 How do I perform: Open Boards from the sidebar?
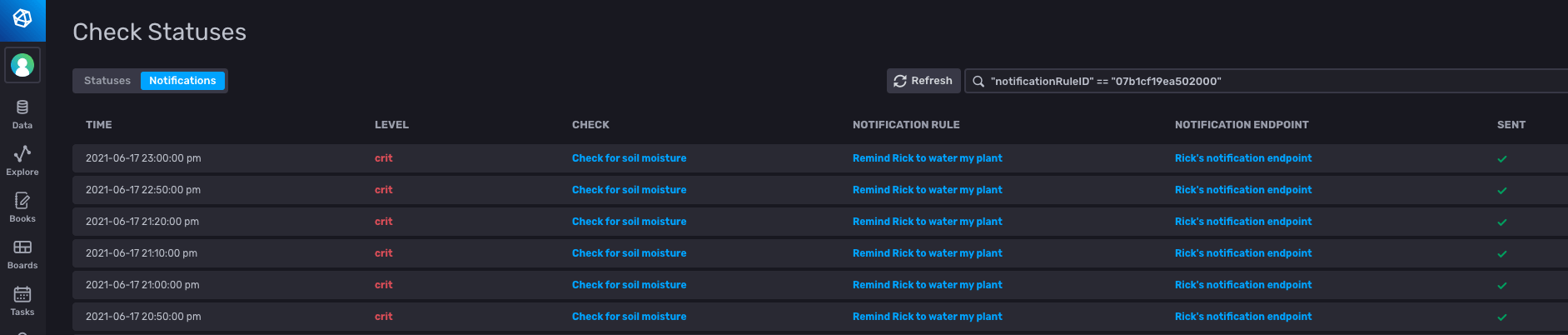pyautogui.click(x=22, y=253)
